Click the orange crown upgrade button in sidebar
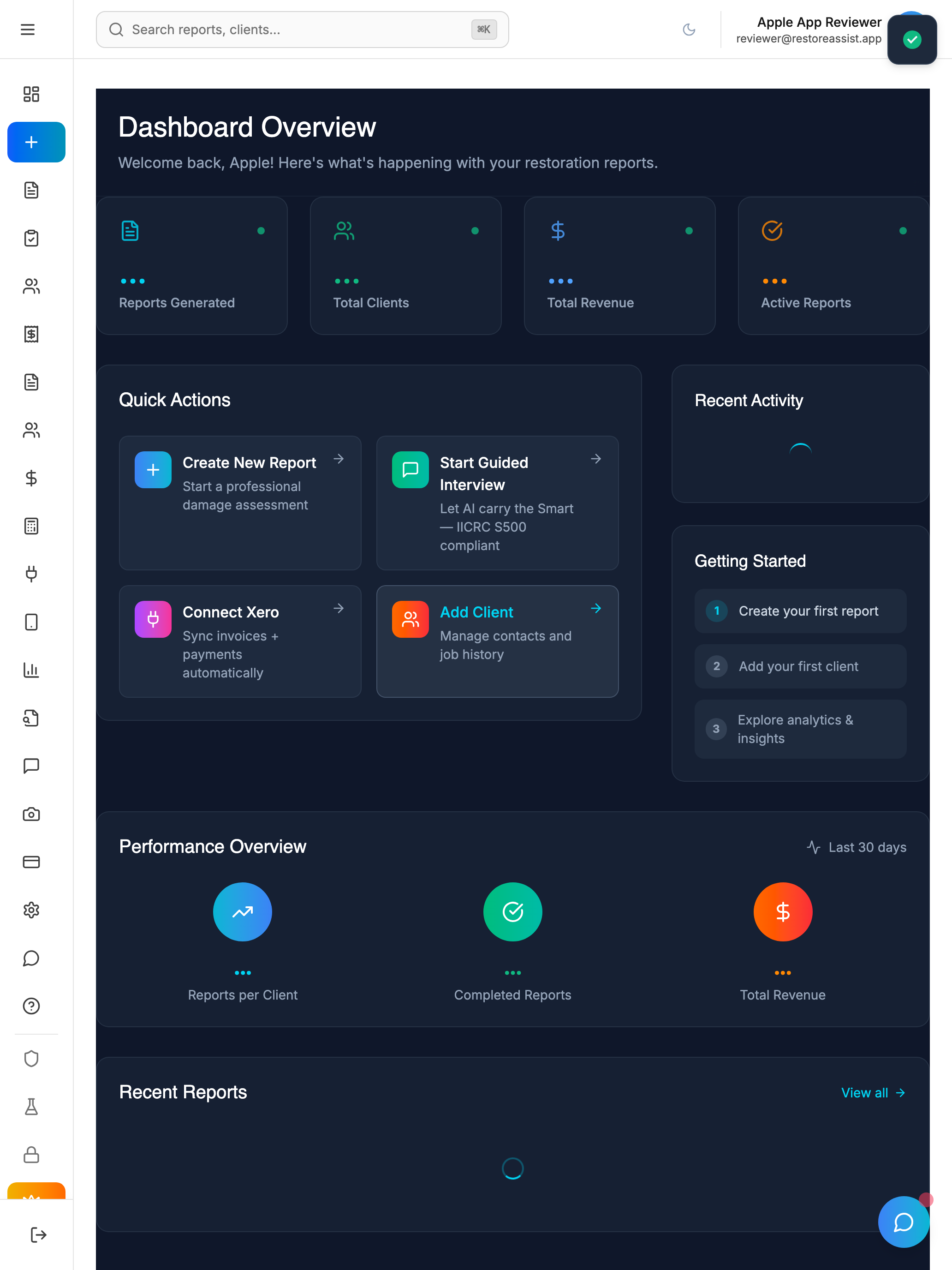The width and height of the screenshot is (952, 1270). click(x=36, y=1191)
